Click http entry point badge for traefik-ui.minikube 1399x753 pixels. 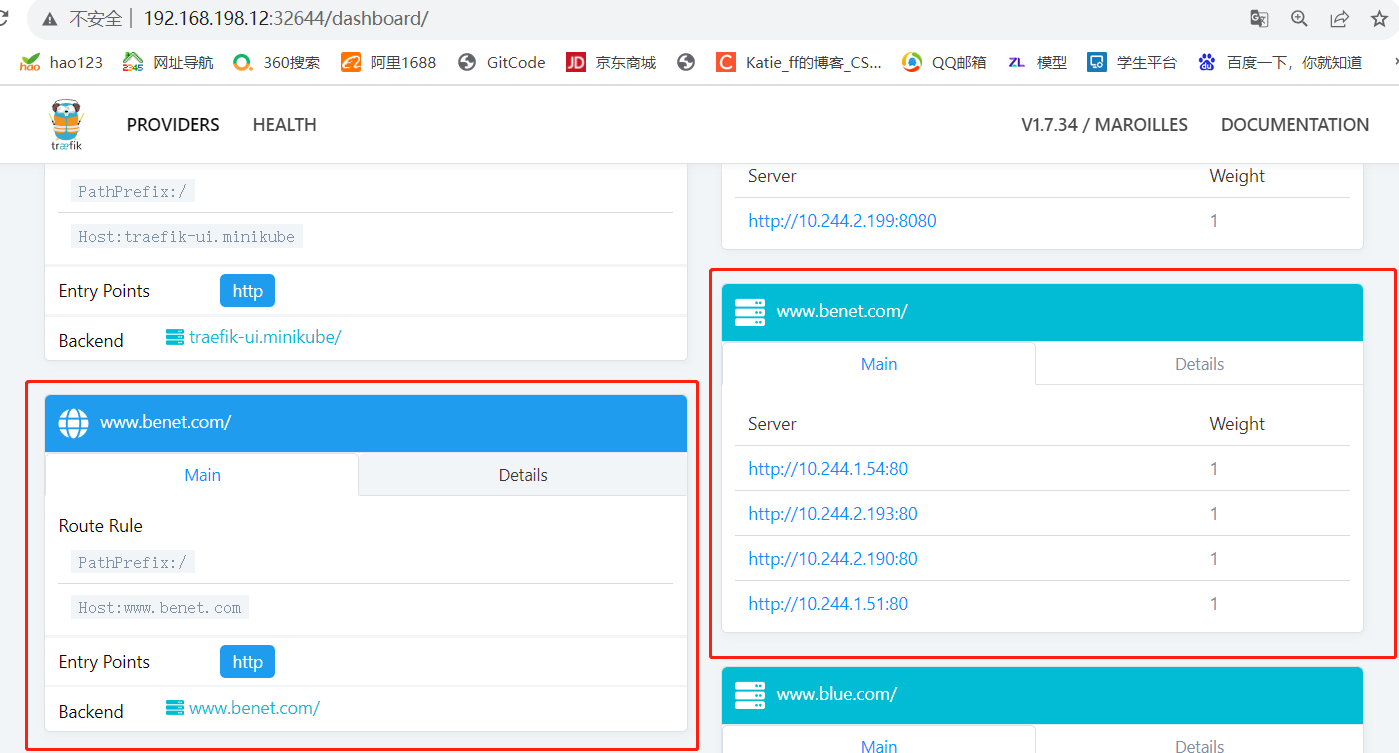click(x=247, y=291)
